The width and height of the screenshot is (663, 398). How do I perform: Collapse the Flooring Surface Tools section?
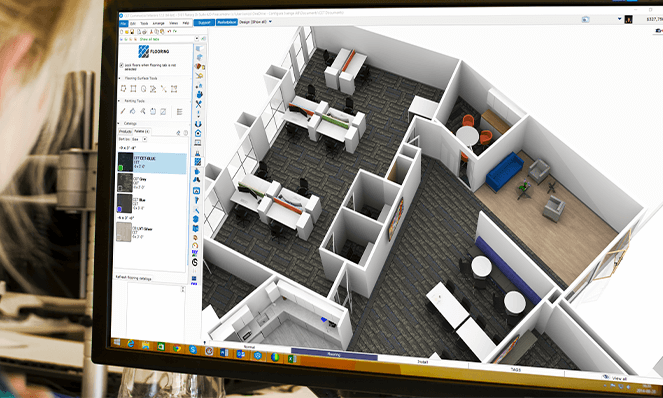point(120,78)
